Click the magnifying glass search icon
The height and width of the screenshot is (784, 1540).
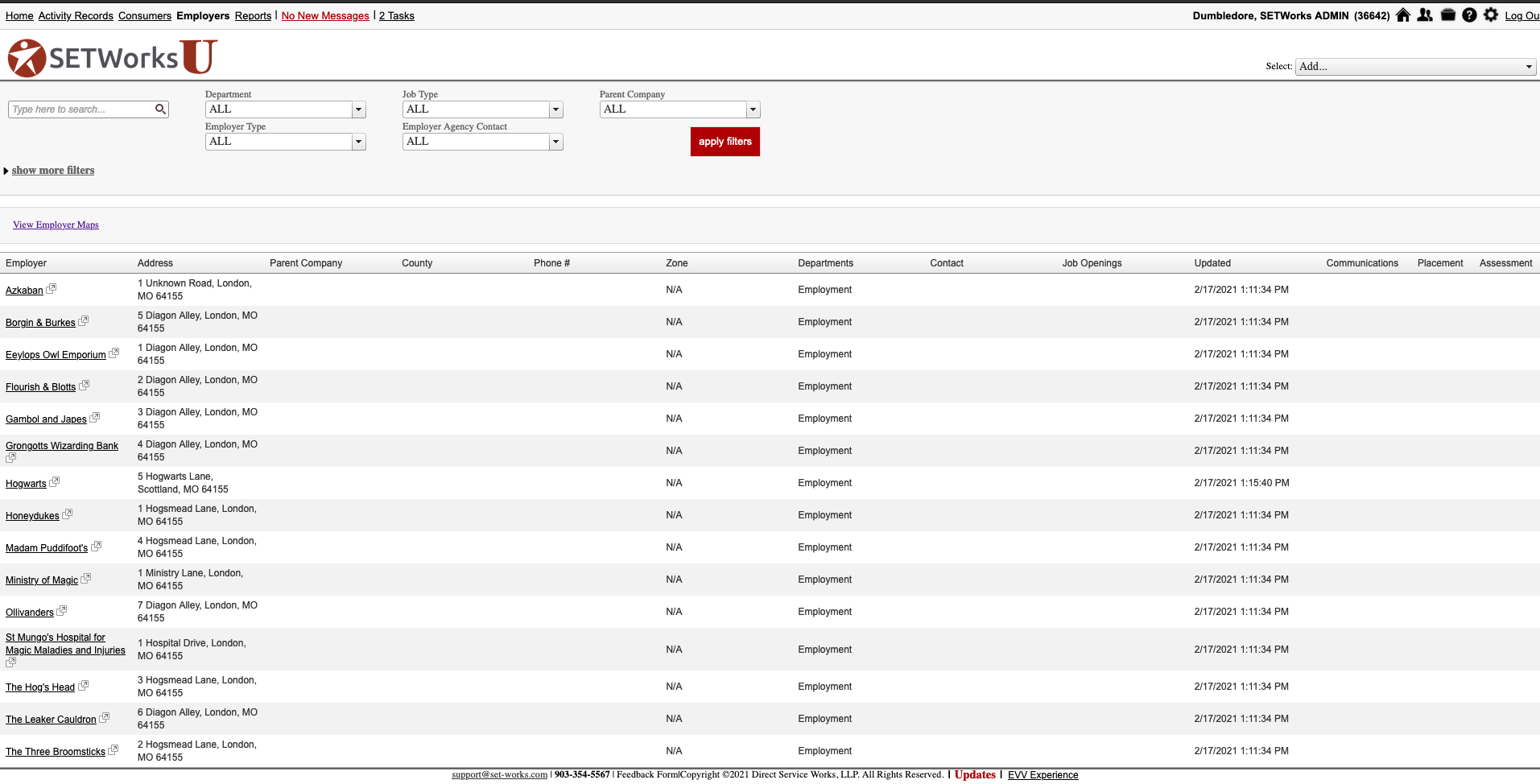coord(160,109)
